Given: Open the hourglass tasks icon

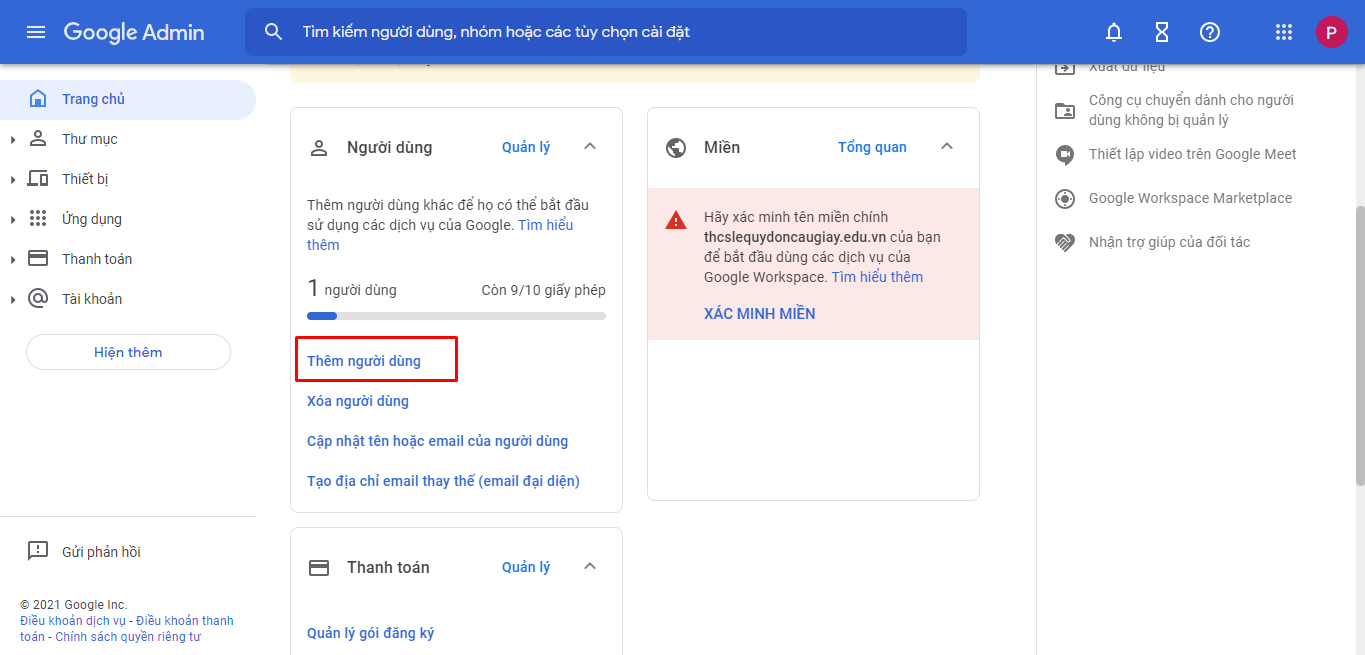Looking at the screenshot, I should click(1162, 32).
